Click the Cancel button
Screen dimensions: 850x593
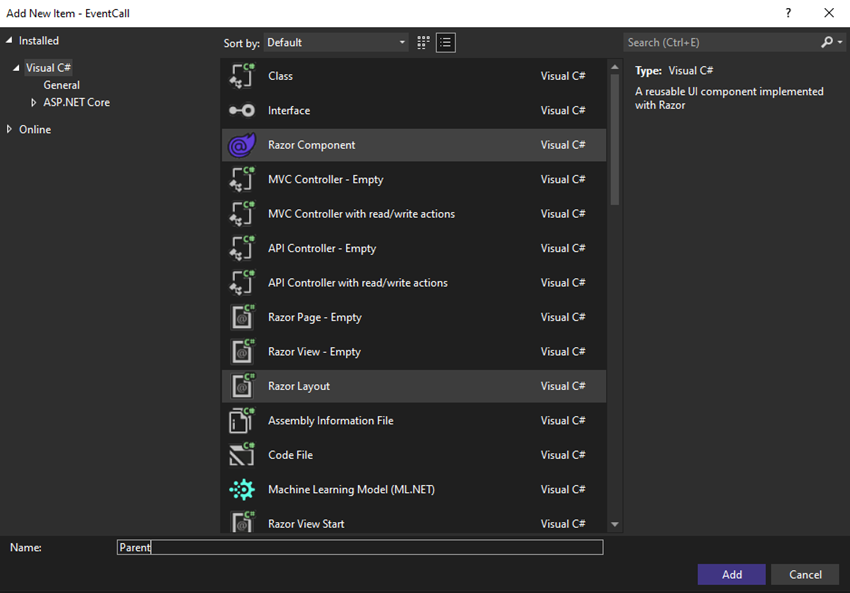pos(805,574)
